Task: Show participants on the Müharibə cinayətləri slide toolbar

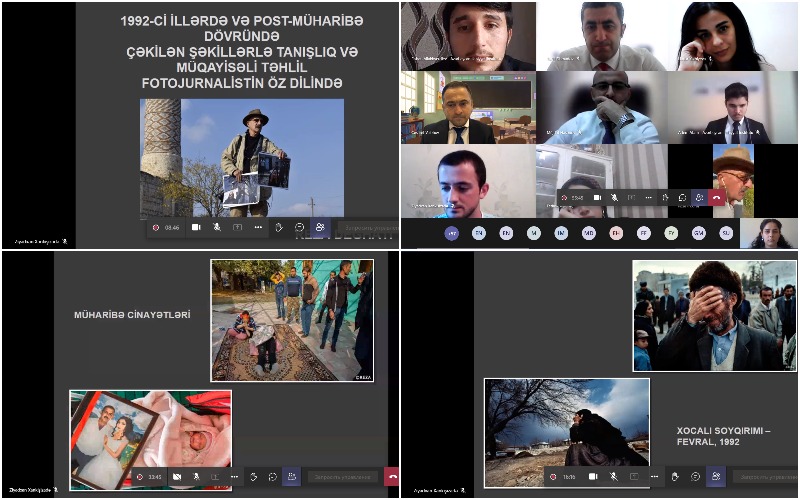Action: pos(291,477)
